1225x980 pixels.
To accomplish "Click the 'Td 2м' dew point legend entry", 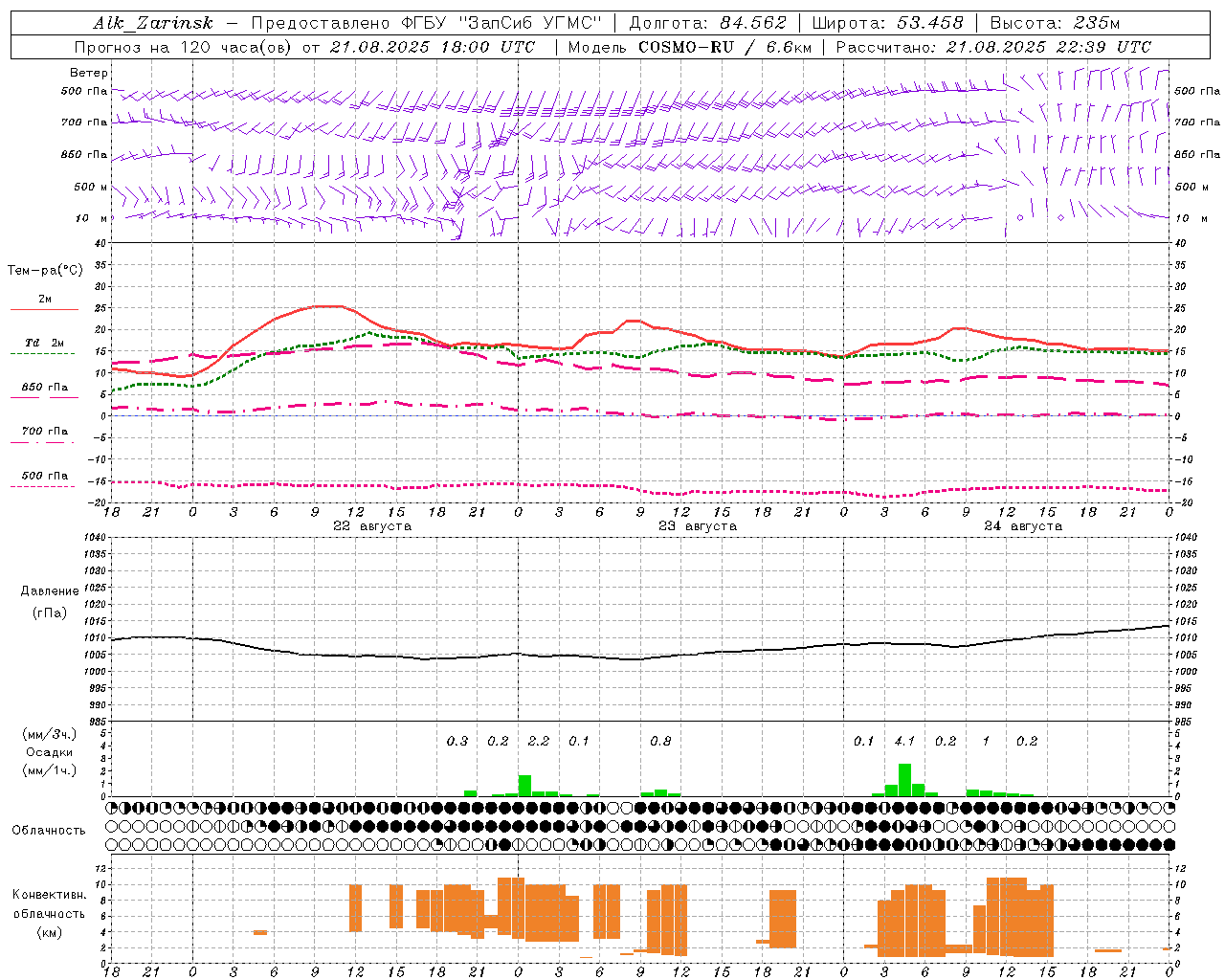I will [x=45, y=343].
